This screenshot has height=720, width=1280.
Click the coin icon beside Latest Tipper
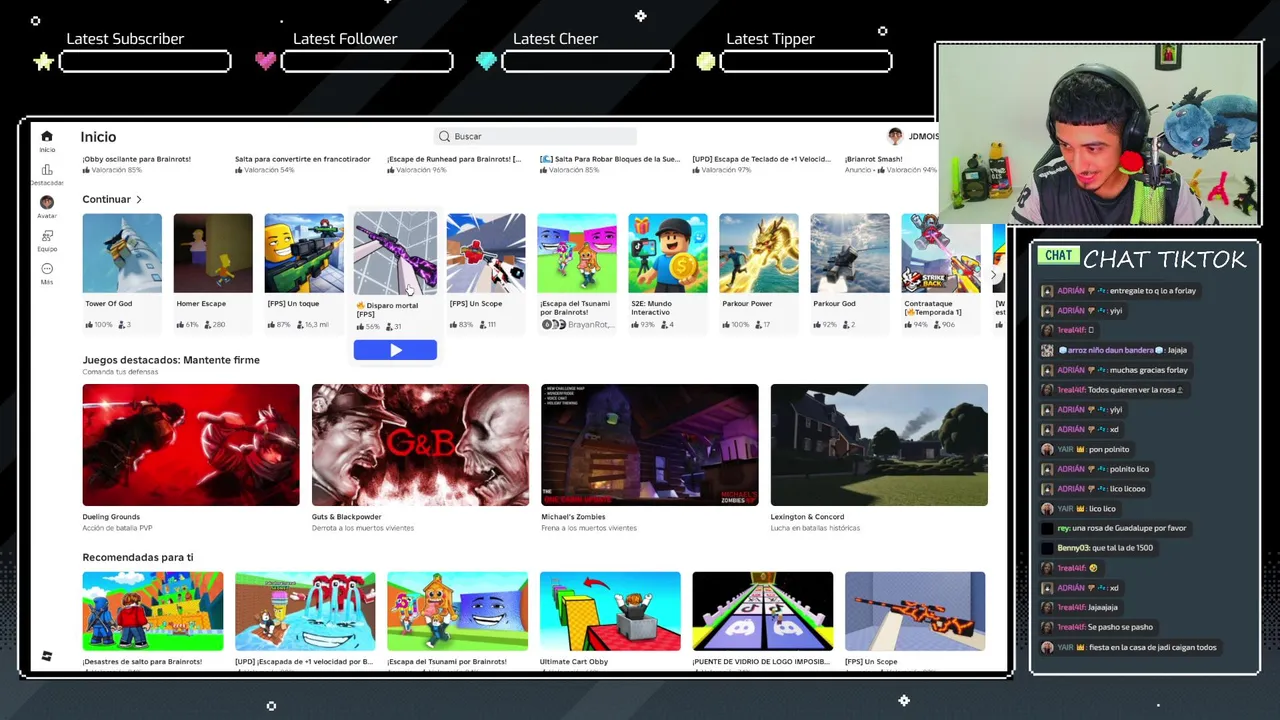pos(706,62)
